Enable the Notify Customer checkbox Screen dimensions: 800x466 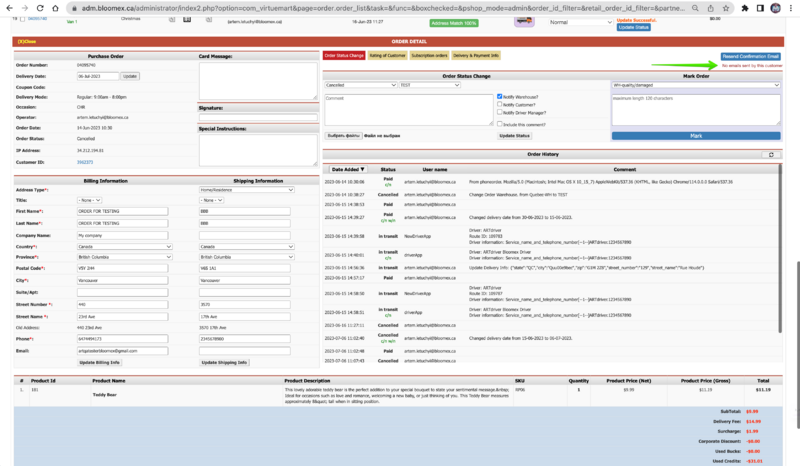click(499, 104)
